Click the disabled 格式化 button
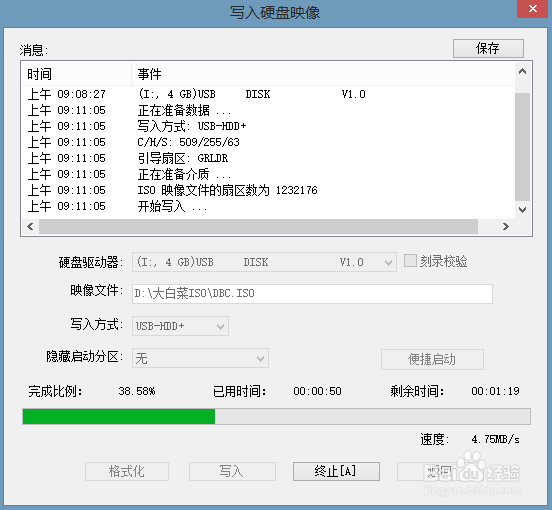552x510 pixels. [x=127, y=471]
